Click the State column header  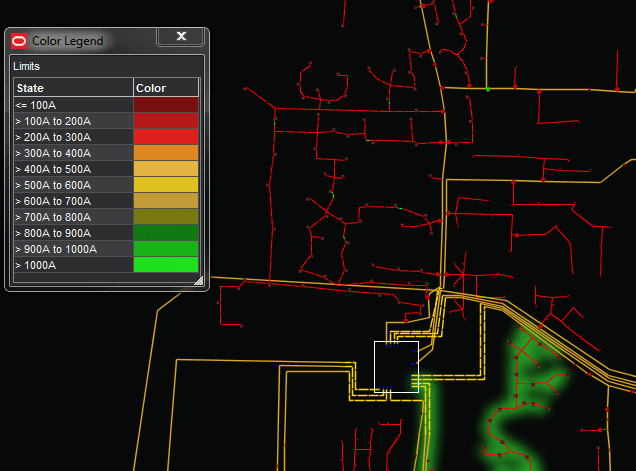click(73, 88)
